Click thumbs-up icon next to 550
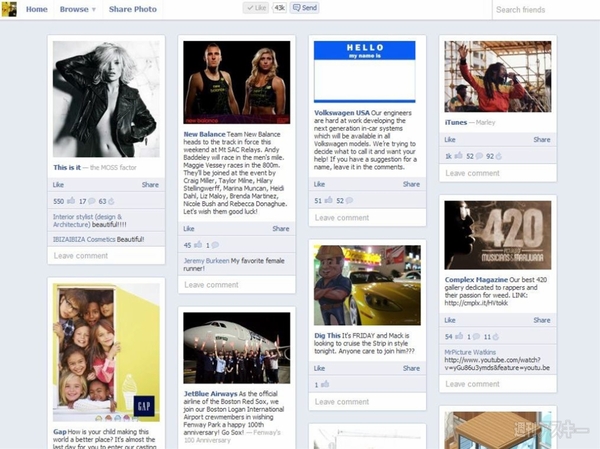600x449 pixels. click(x=71, y=201)
